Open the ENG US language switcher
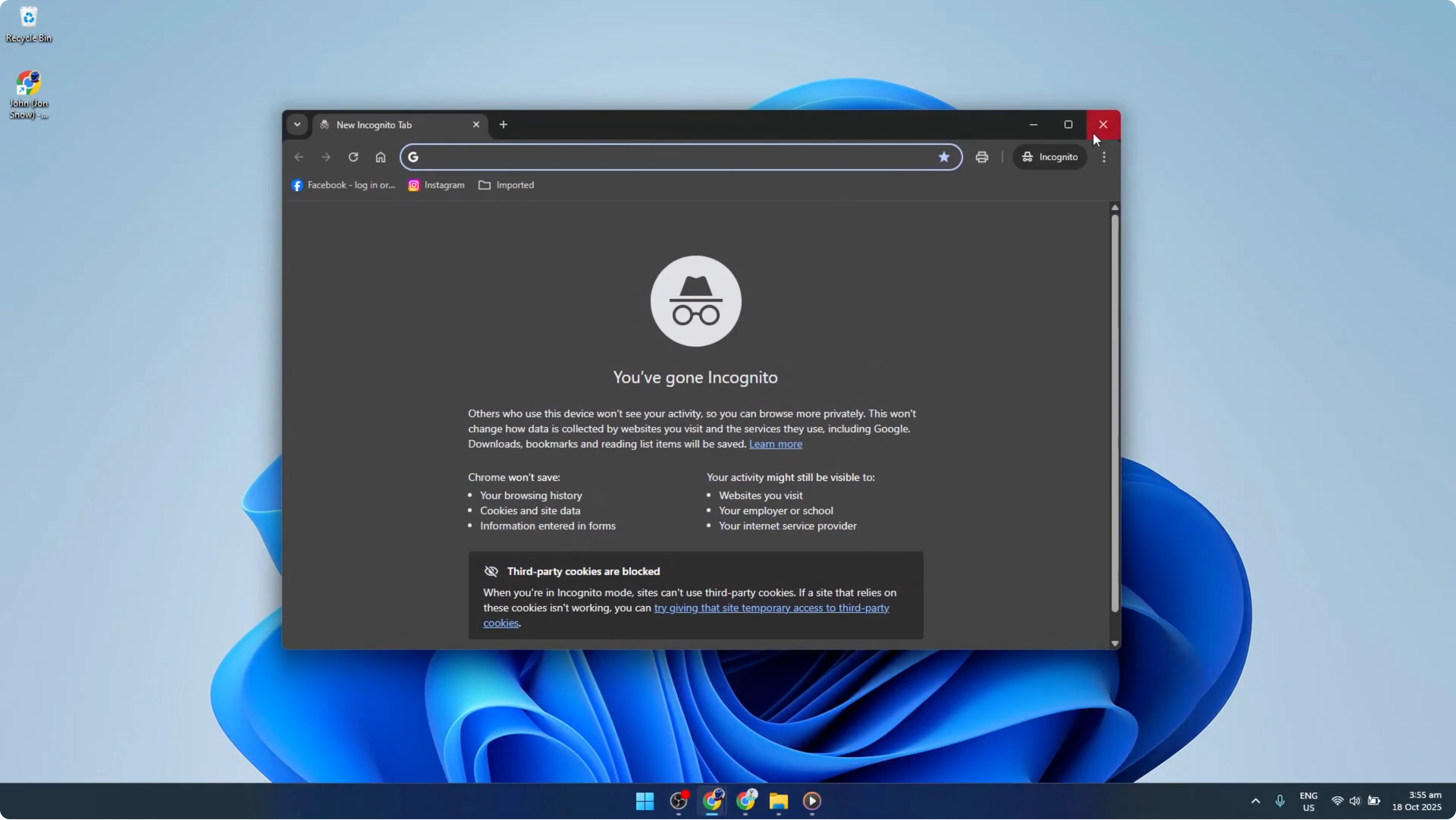The height and width of the screenshot is (820, 1456). [x=1309, y=802]
